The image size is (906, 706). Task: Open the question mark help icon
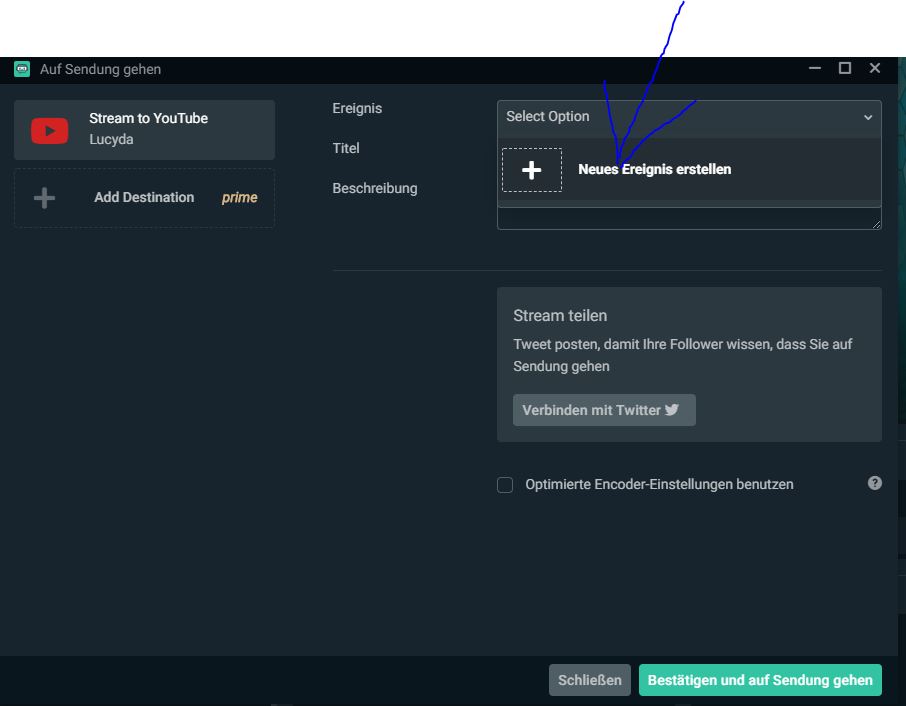click(x=875, y=483)
